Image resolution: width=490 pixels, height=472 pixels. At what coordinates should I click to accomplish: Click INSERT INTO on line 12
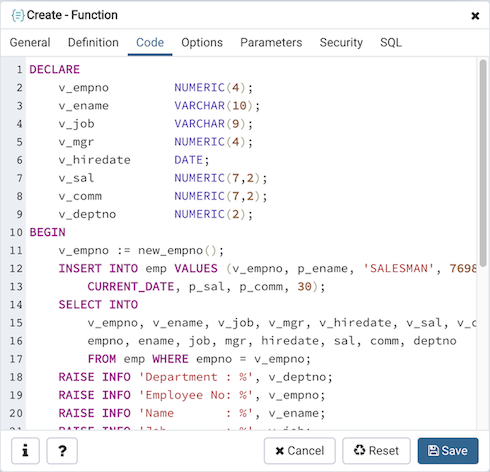pos(98,268)
